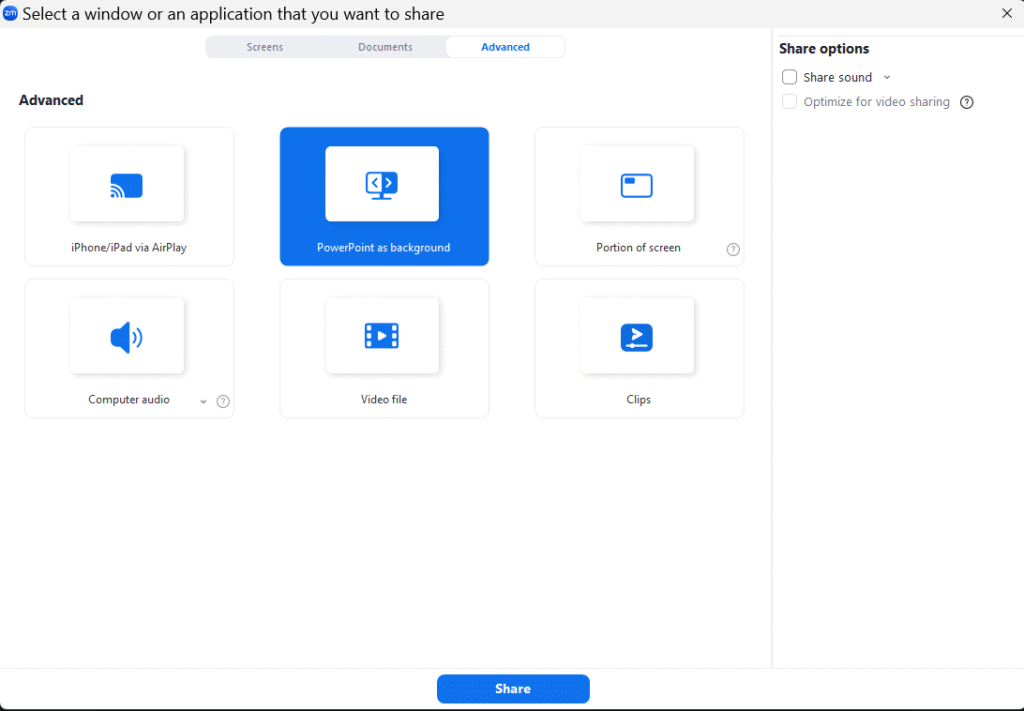Enable the Share sound checkbox
This screenshot has width=1024, height=711.
click(790, 77)
